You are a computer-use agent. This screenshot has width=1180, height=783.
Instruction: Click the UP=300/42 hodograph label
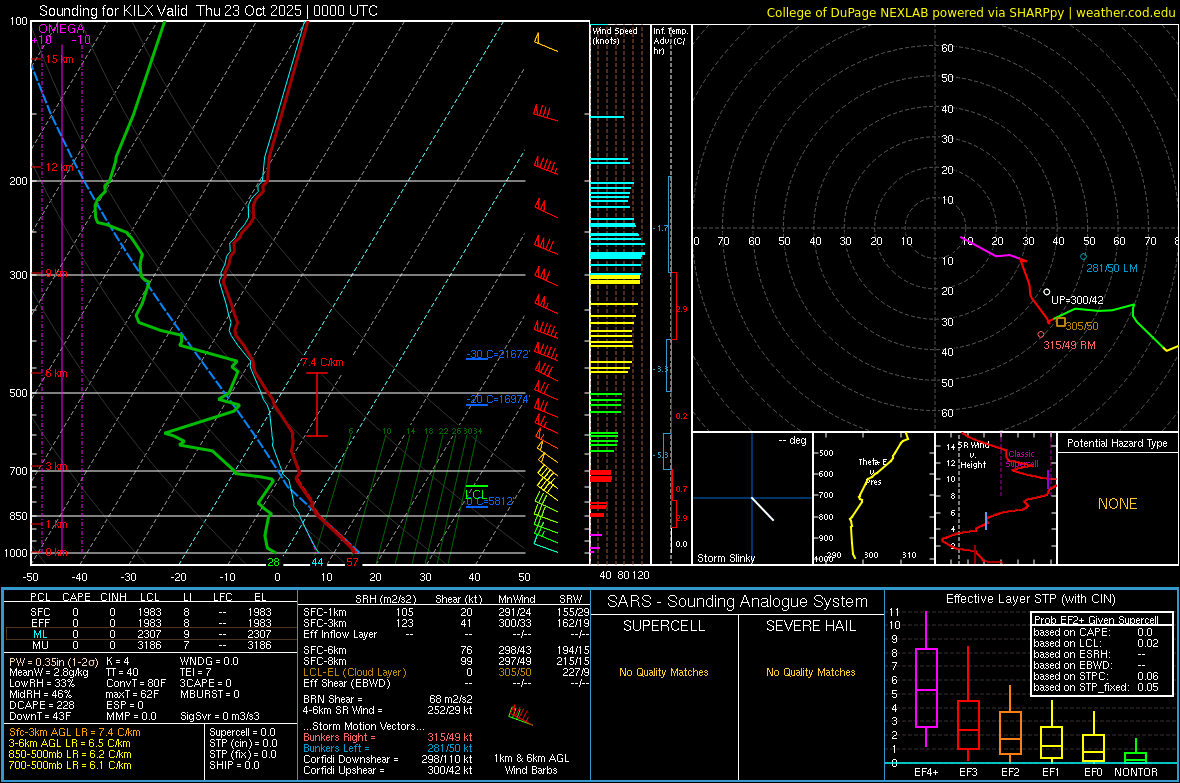[1077, 300]
